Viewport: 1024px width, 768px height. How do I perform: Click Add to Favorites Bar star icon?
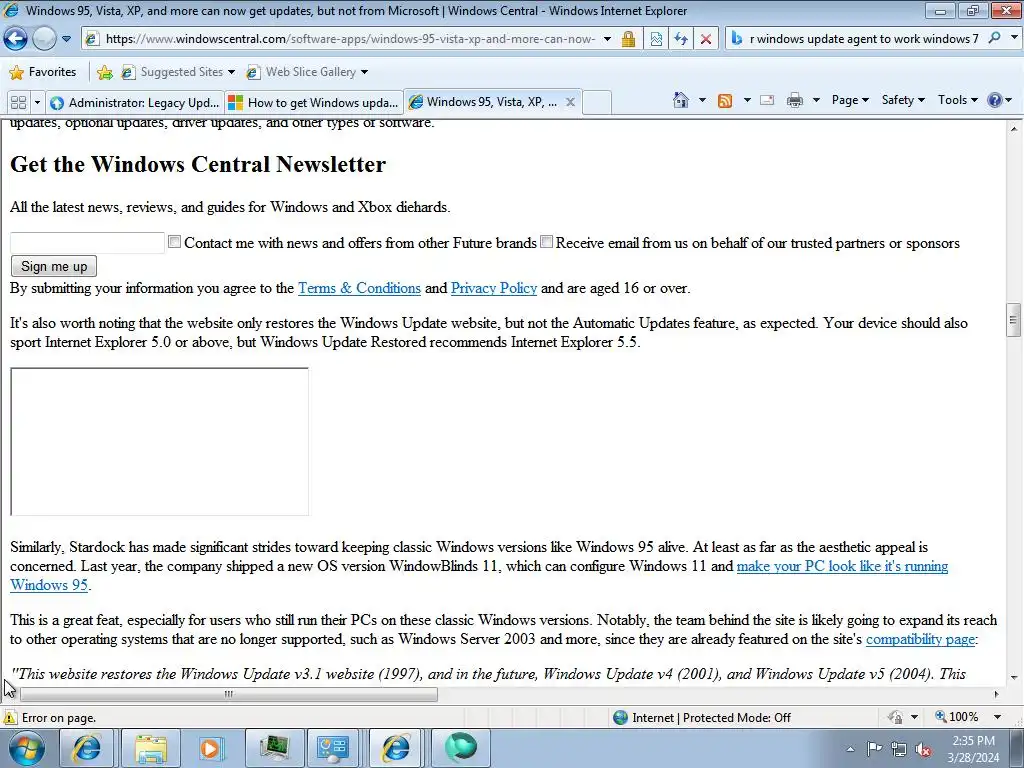[104, 72]
